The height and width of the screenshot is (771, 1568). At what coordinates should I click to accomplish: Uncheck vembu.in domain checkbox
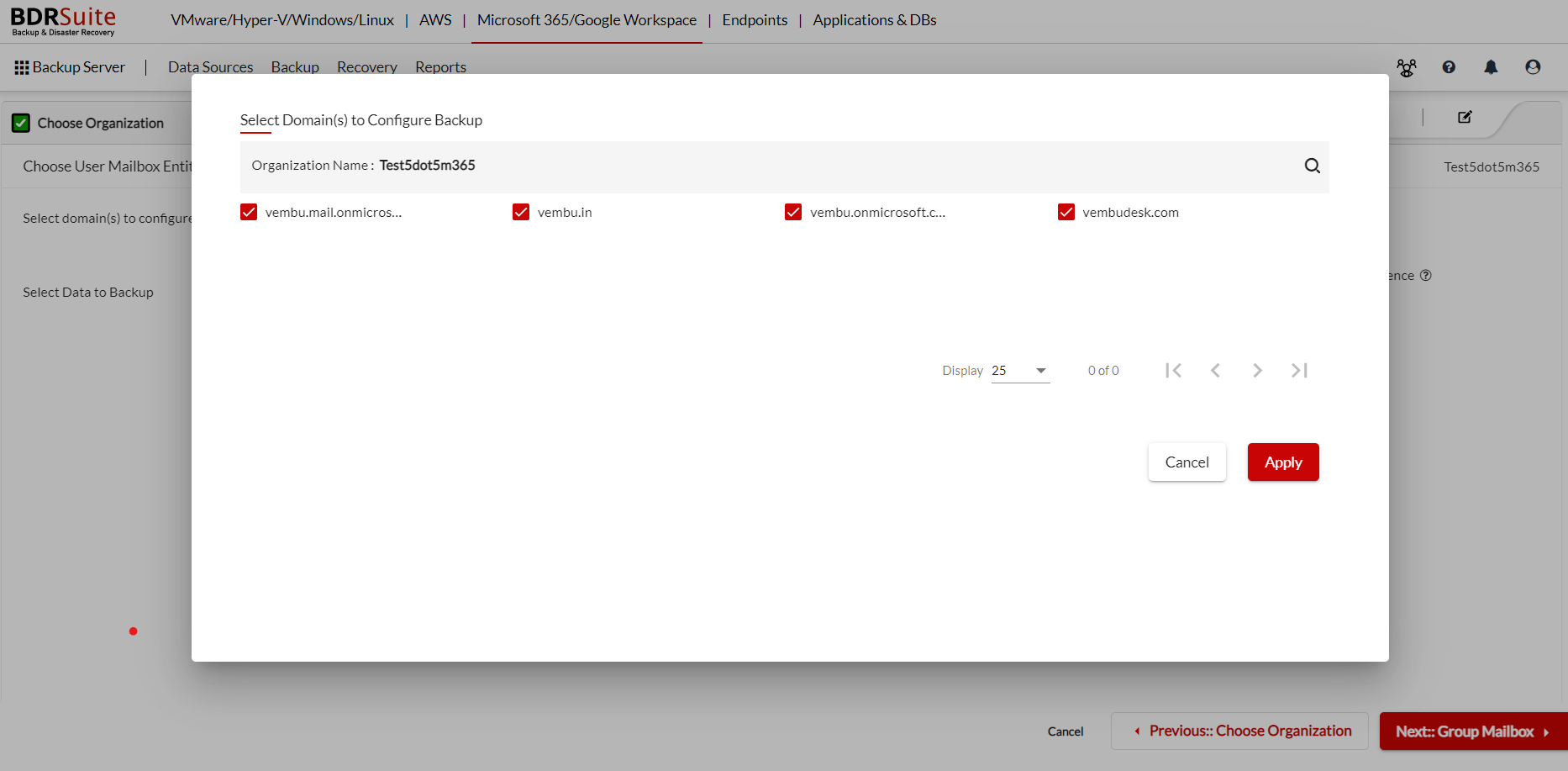(521, 212)
